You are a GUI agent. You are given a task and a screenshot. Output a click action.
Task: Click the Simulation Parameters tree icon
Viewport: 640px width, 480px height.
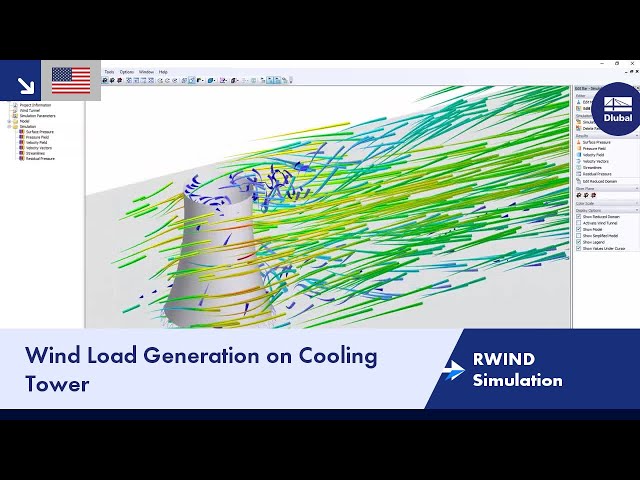point(16,116)
